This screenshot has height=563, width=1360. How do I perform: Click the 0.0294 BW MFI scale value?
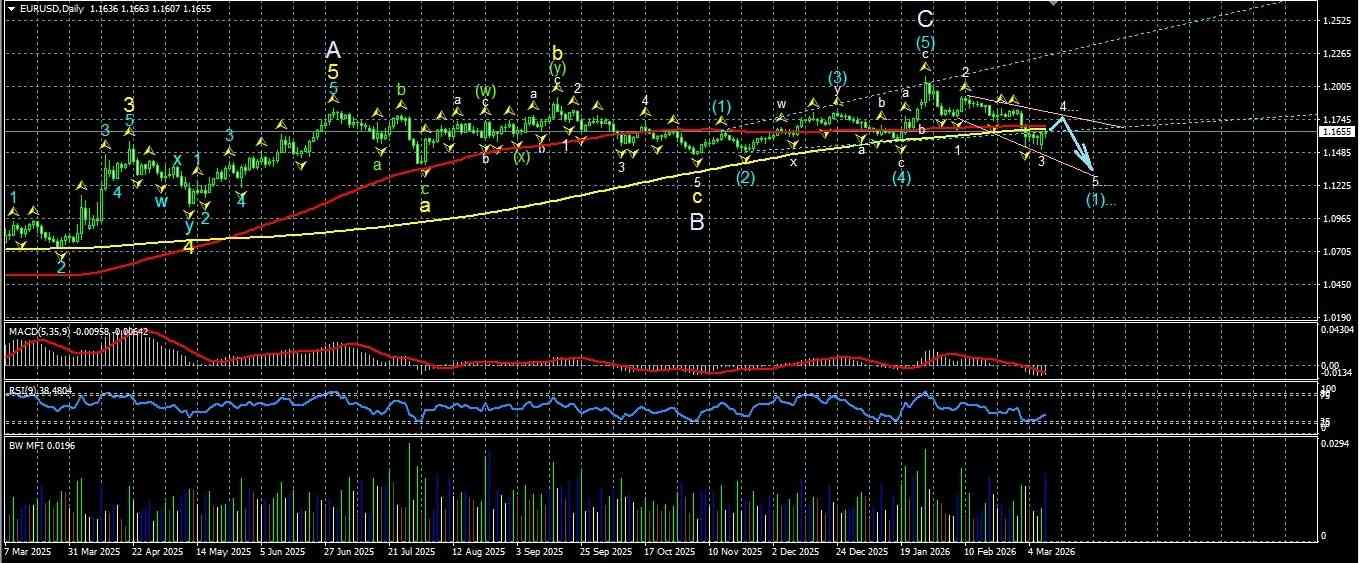pos(1336,443)
